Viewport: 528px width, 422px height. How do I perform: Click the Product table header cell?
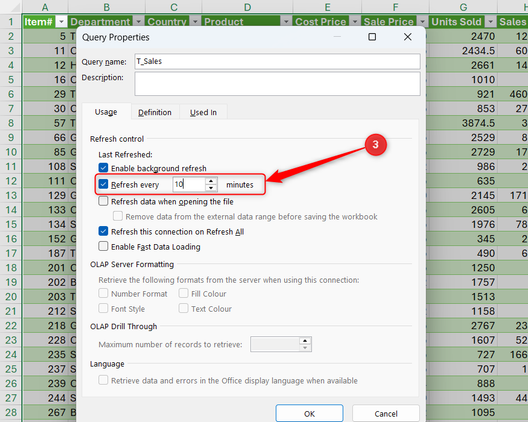tap(247, 22)
